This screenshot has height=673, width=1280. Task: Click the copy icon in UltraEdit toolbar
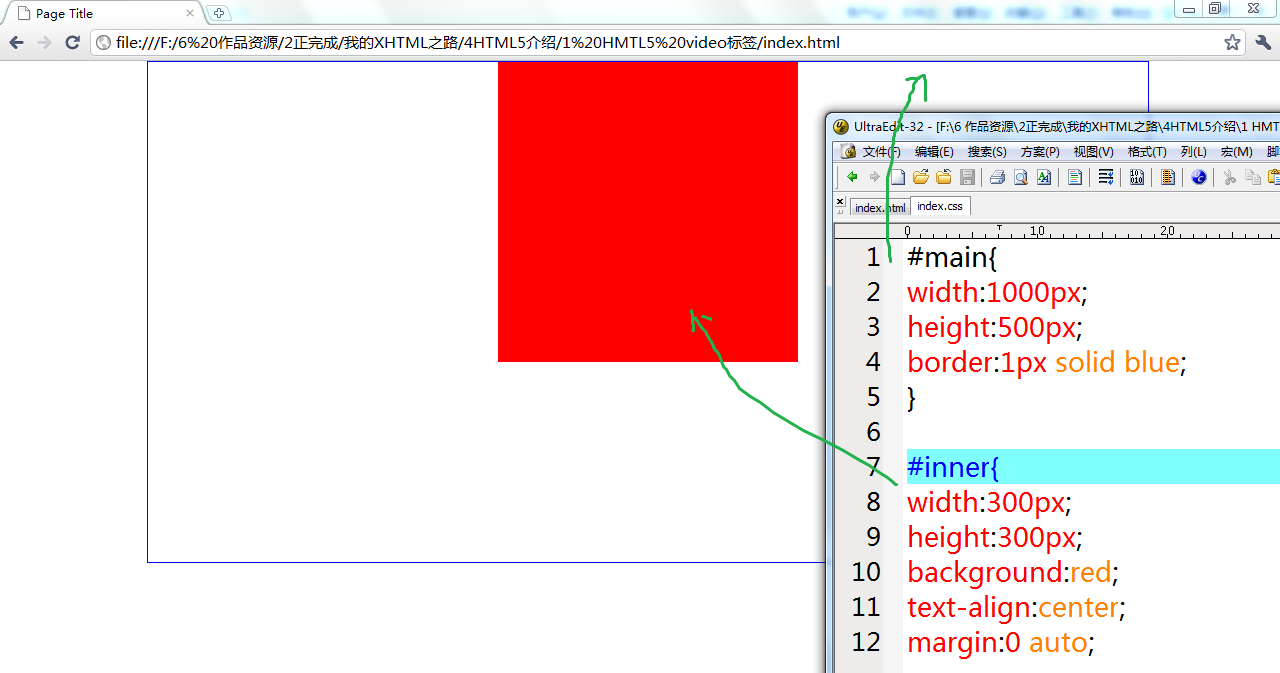point(1252,177)
